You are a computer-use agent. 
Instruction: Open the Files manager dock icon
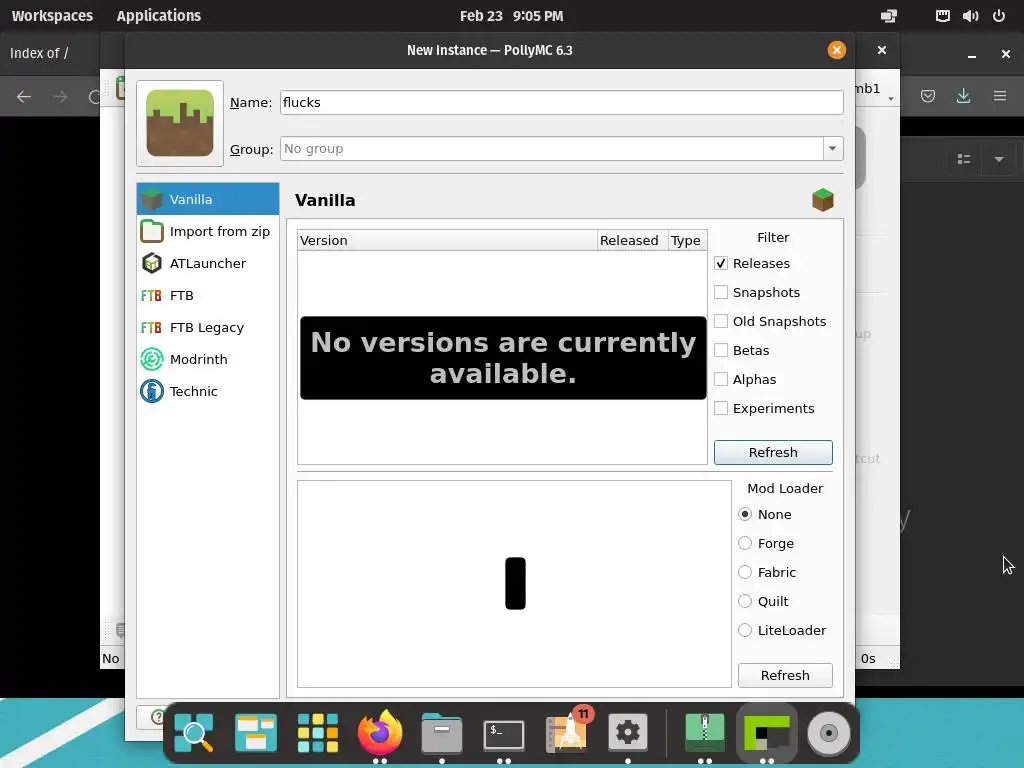click(x=441, y=733)
